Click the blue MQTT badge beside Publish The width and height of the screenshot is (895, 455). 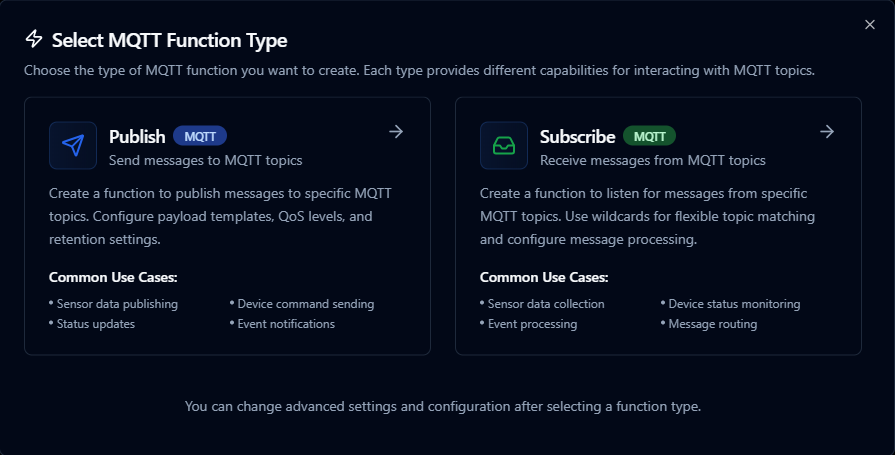click(x=200, y=136)
